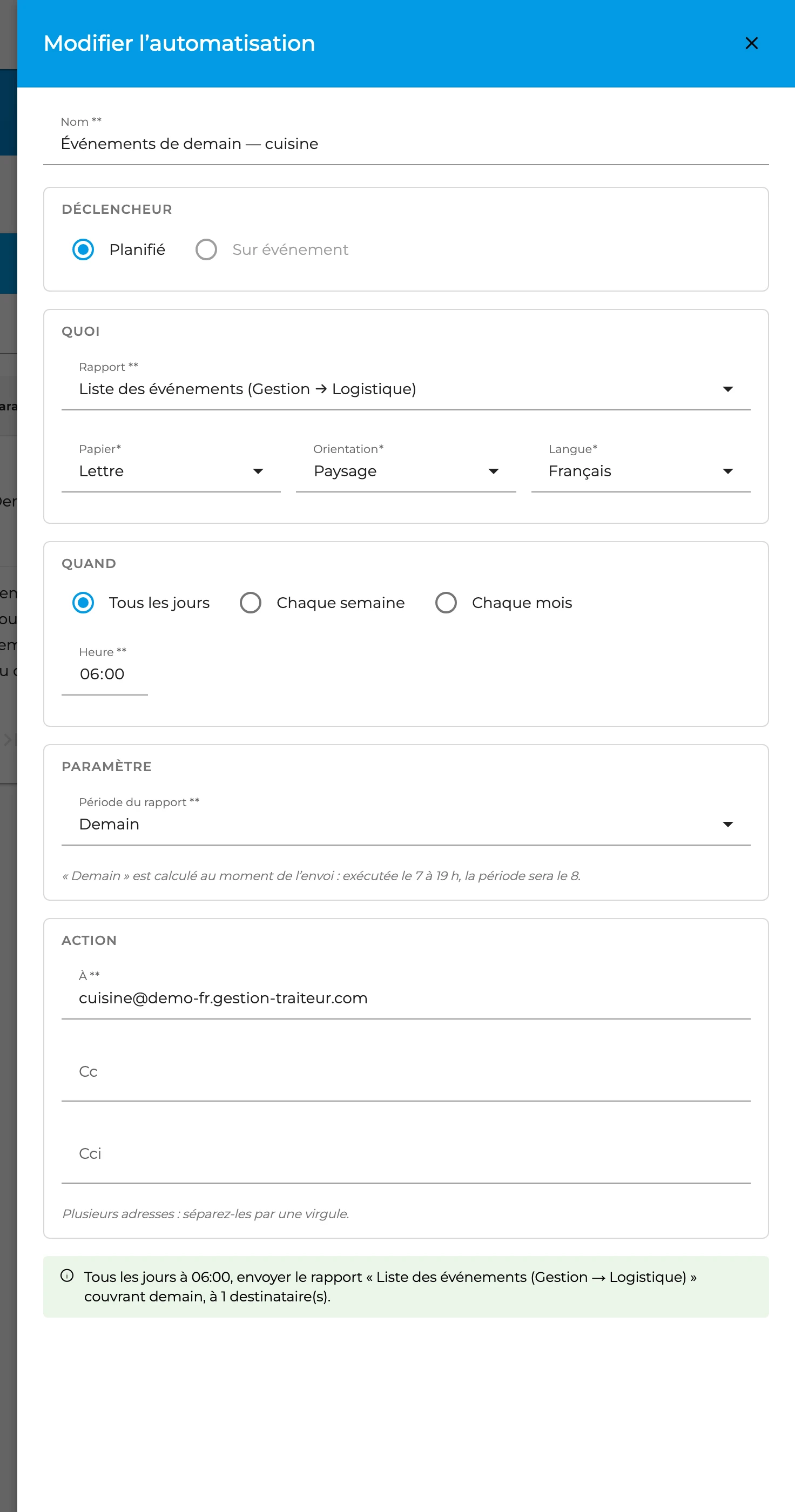Click the hint about « Demain » calculation

coord(321,876)
